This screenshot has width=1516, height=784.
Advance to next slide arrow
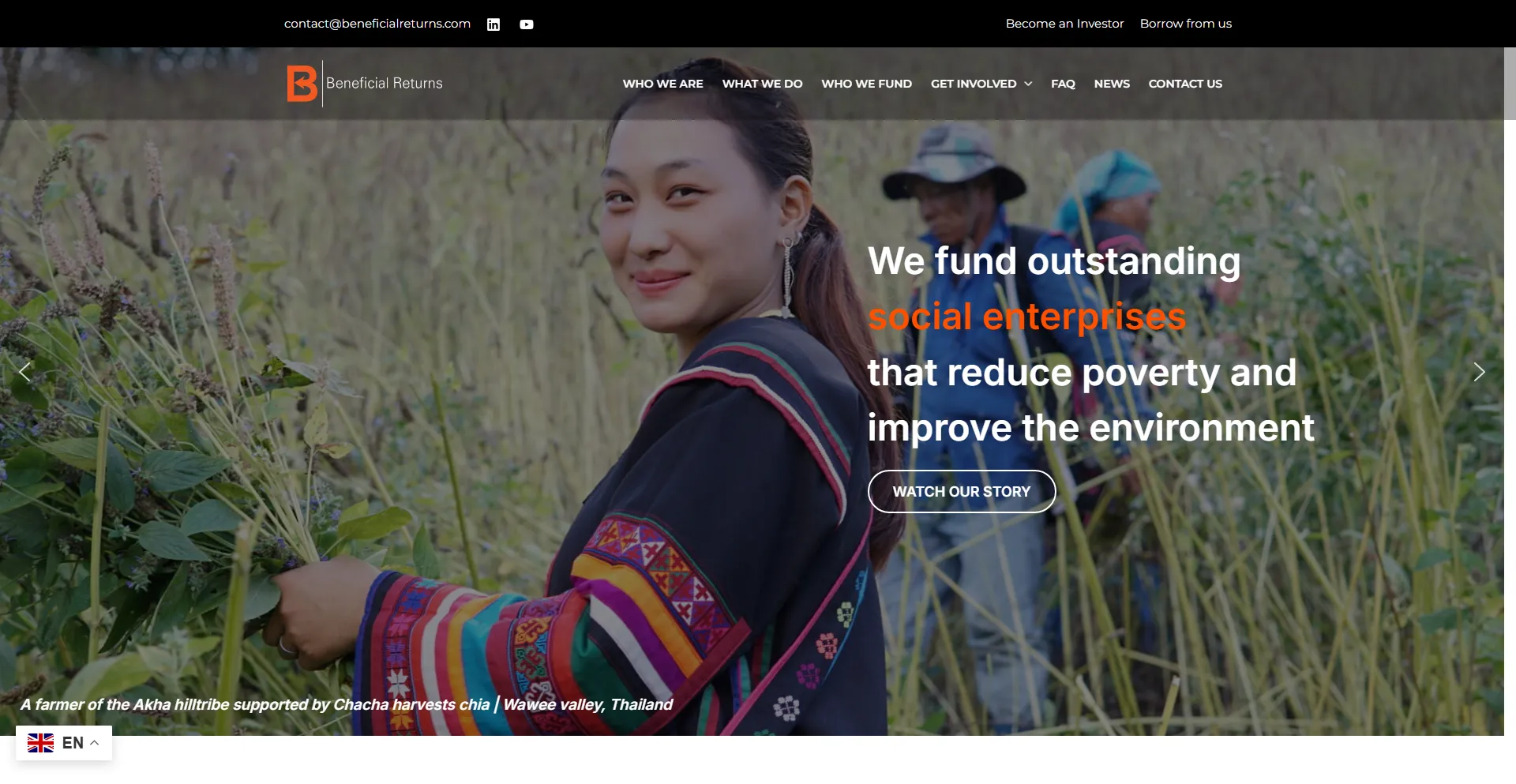(1479, 372)
